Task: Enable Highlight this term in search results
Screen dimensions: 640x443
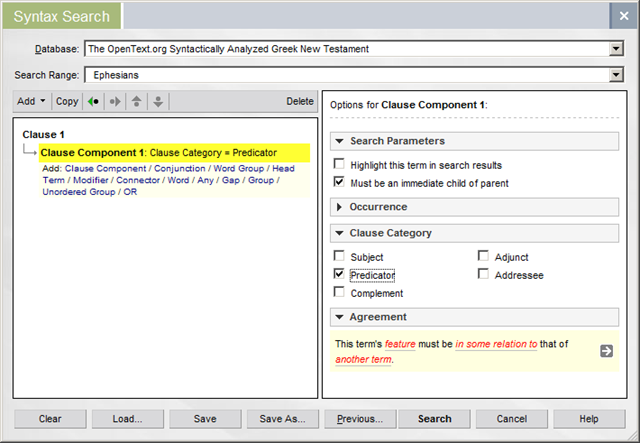Action: [x=340, y=164]
